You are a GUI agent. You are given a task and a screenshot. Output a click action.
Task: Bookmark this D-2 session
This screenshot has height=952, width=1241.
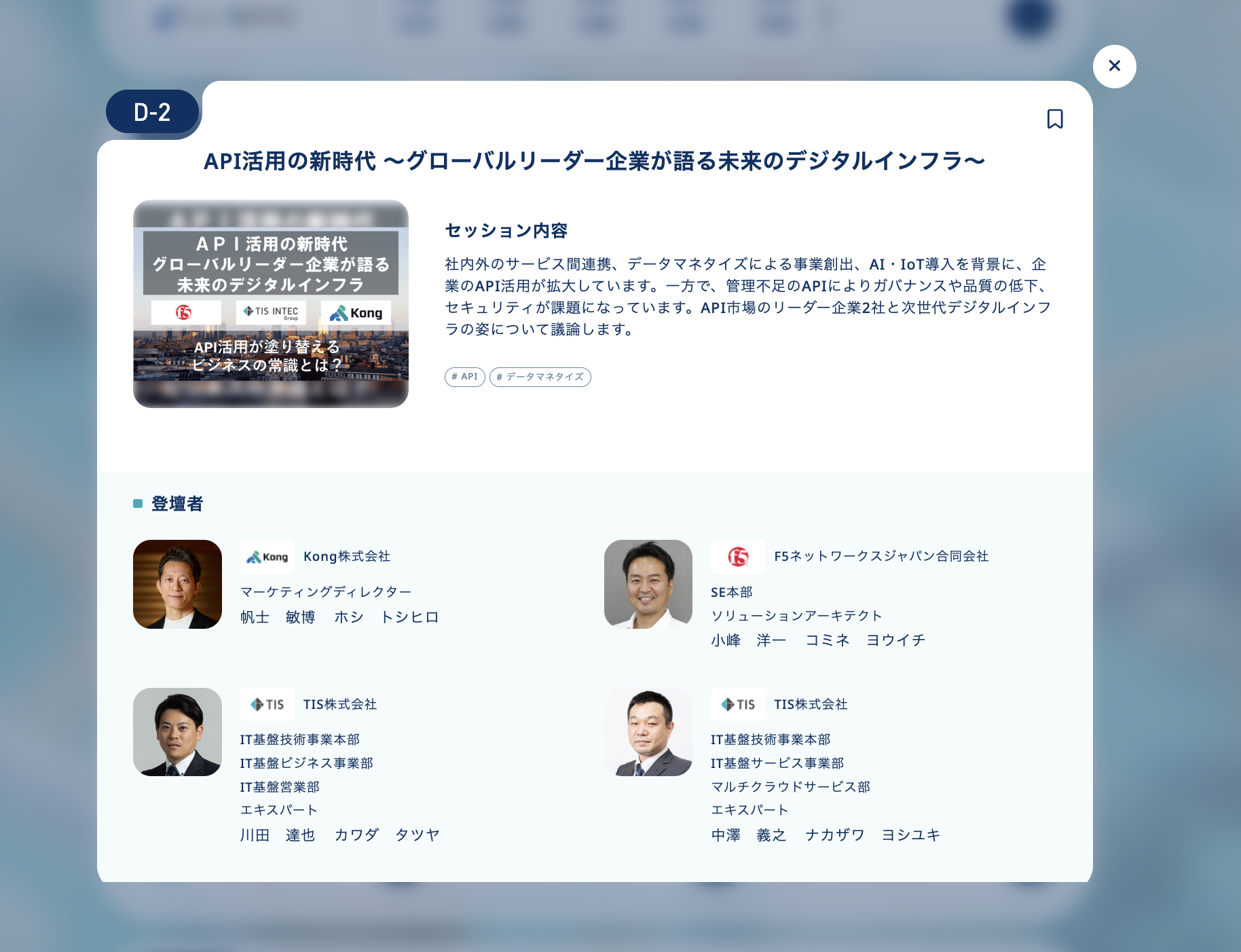point(1055,119)
